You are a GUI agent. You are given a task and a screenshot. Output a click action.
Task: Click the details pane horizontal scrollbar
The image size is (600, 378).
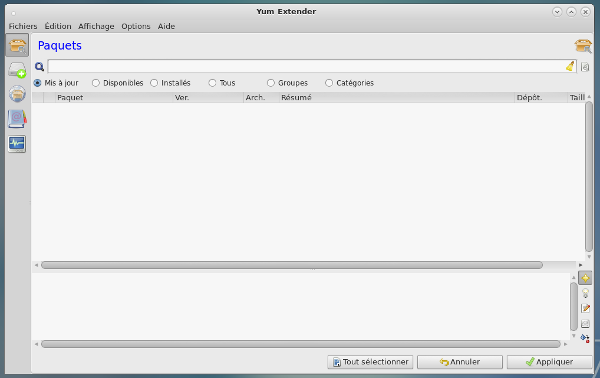coord(301,344)
